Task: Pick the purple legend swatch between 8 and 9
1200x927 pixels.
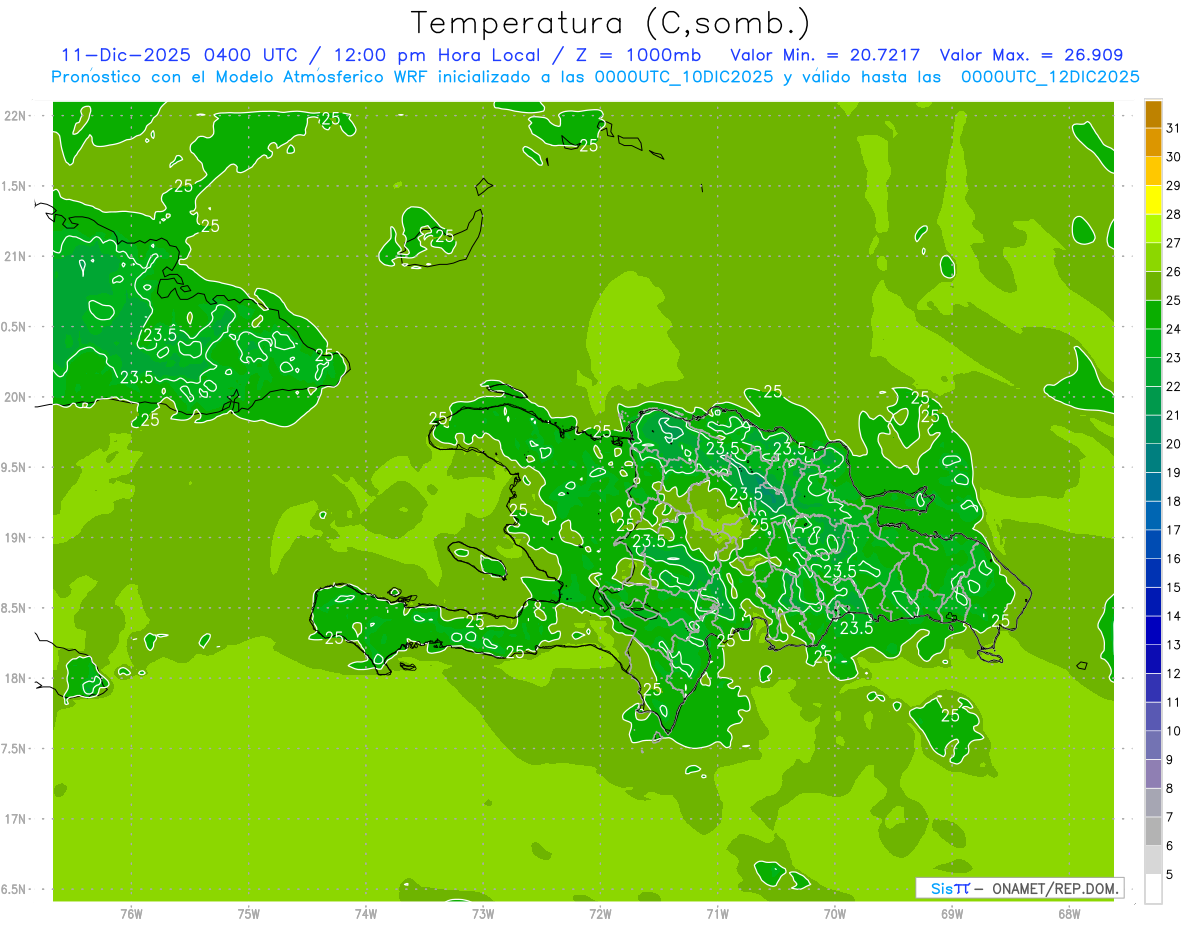Action: coord(1153,774)
